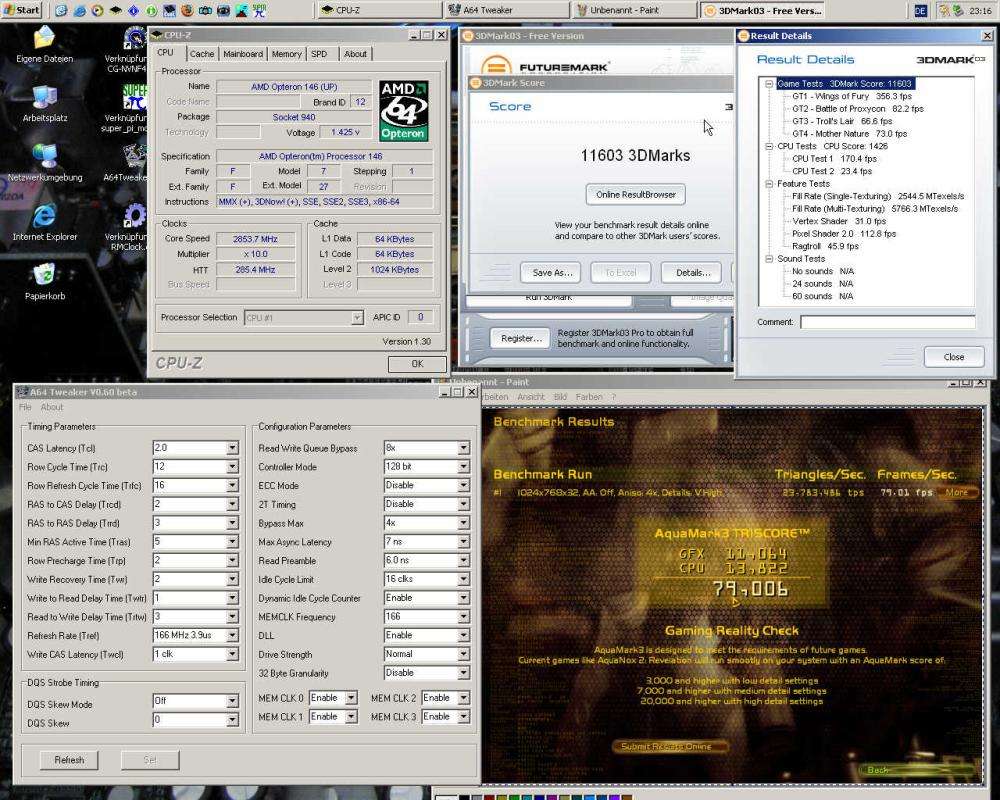Image resolution: width=1000 pixels, height=800 pixels.
Task: Close the Result Details dialog
Action: click(x=953, y=357)
